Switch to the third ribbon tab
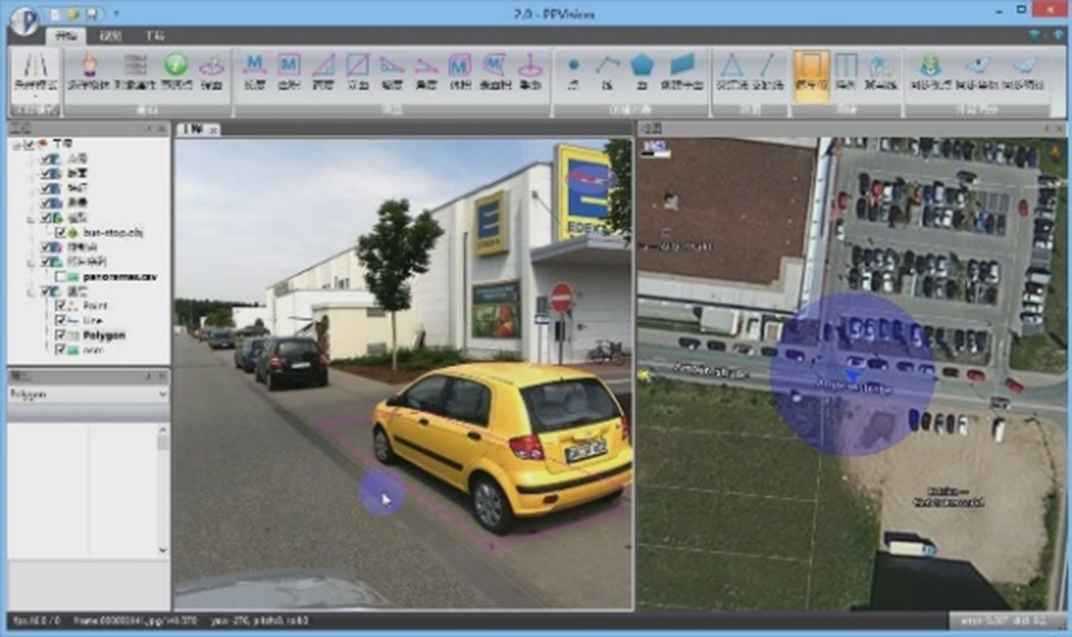Image resolution: width=1072 pixels, height=637 pixels. (x=155, y=35)
